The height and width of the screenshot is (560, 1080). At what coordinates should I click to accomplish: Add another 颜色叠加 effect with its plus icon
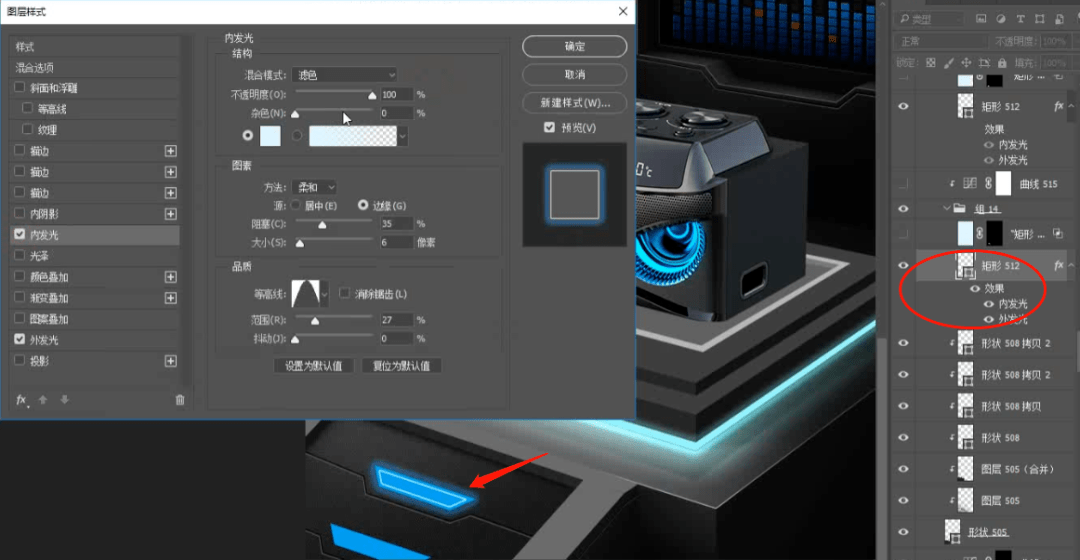tap(171, 277)
